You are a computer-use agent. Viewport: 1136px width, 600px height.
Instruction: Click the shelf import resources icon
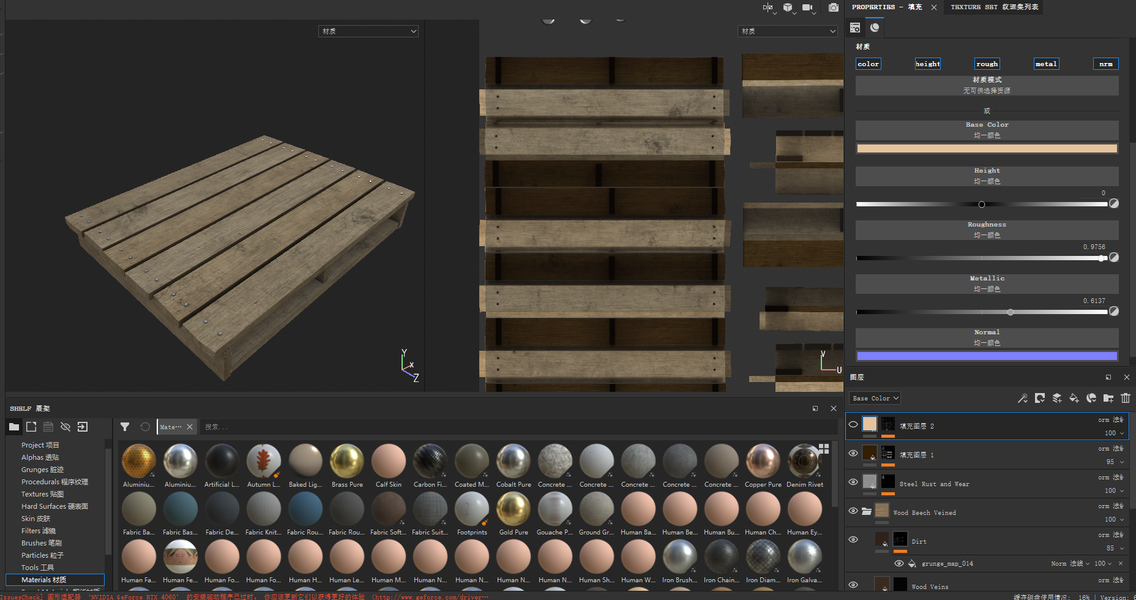82,427
